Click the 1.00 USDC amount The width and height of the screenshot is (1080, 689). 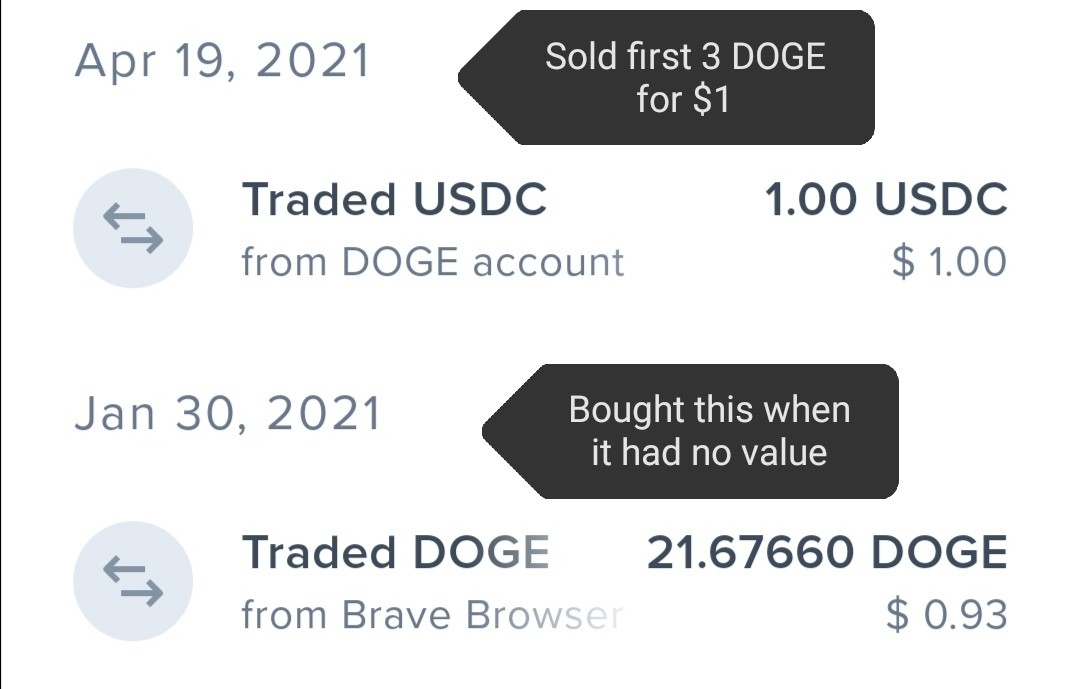886,199
